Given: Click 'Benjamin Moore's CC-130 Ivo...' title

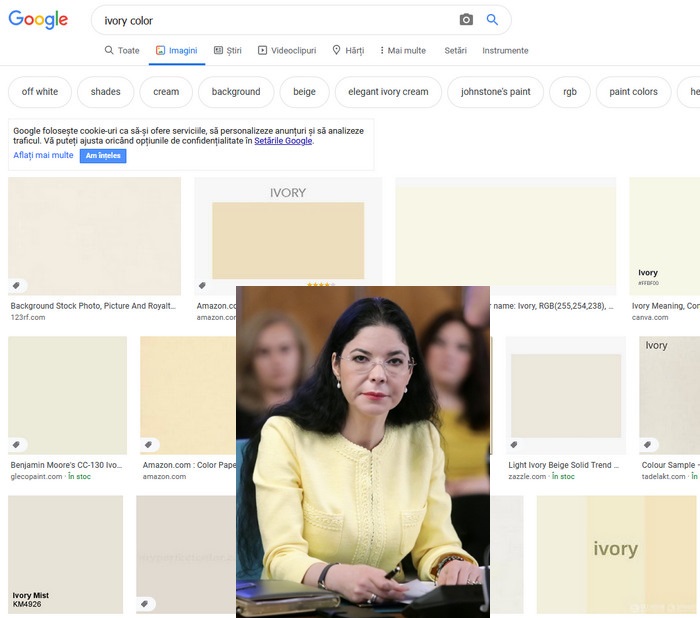Looking at the screenshot, I should [x=66, y=465].
